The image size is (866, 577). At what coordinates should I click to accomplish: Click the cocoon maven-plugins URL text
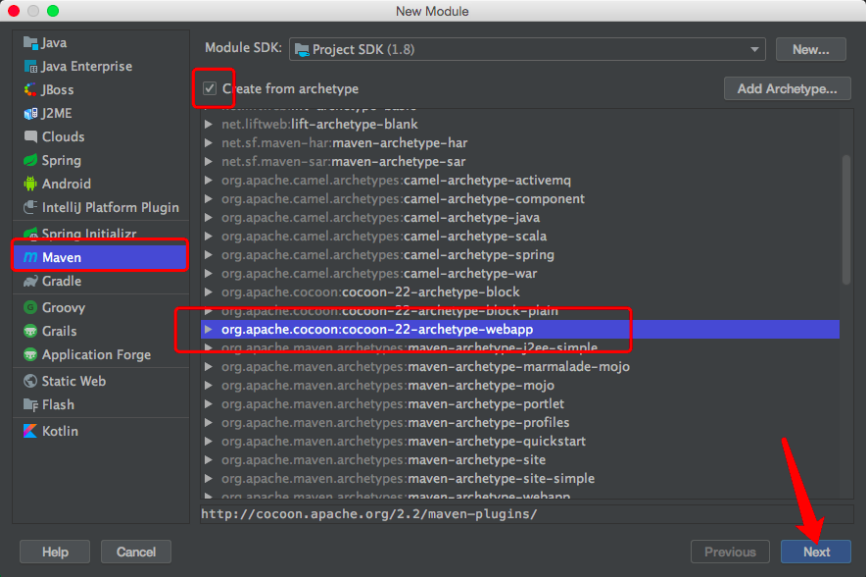tap(369, 514)
